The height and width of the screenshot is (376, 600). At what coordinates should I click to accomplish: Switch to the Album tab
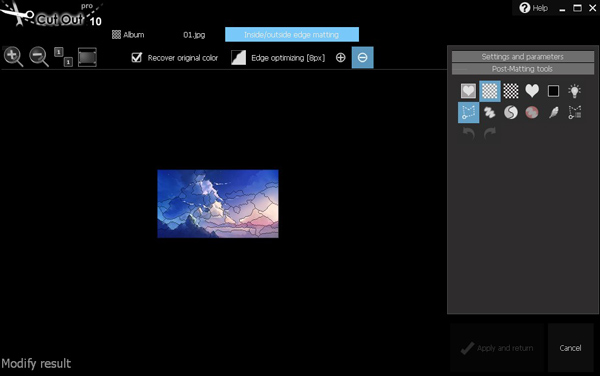[128, 35]
